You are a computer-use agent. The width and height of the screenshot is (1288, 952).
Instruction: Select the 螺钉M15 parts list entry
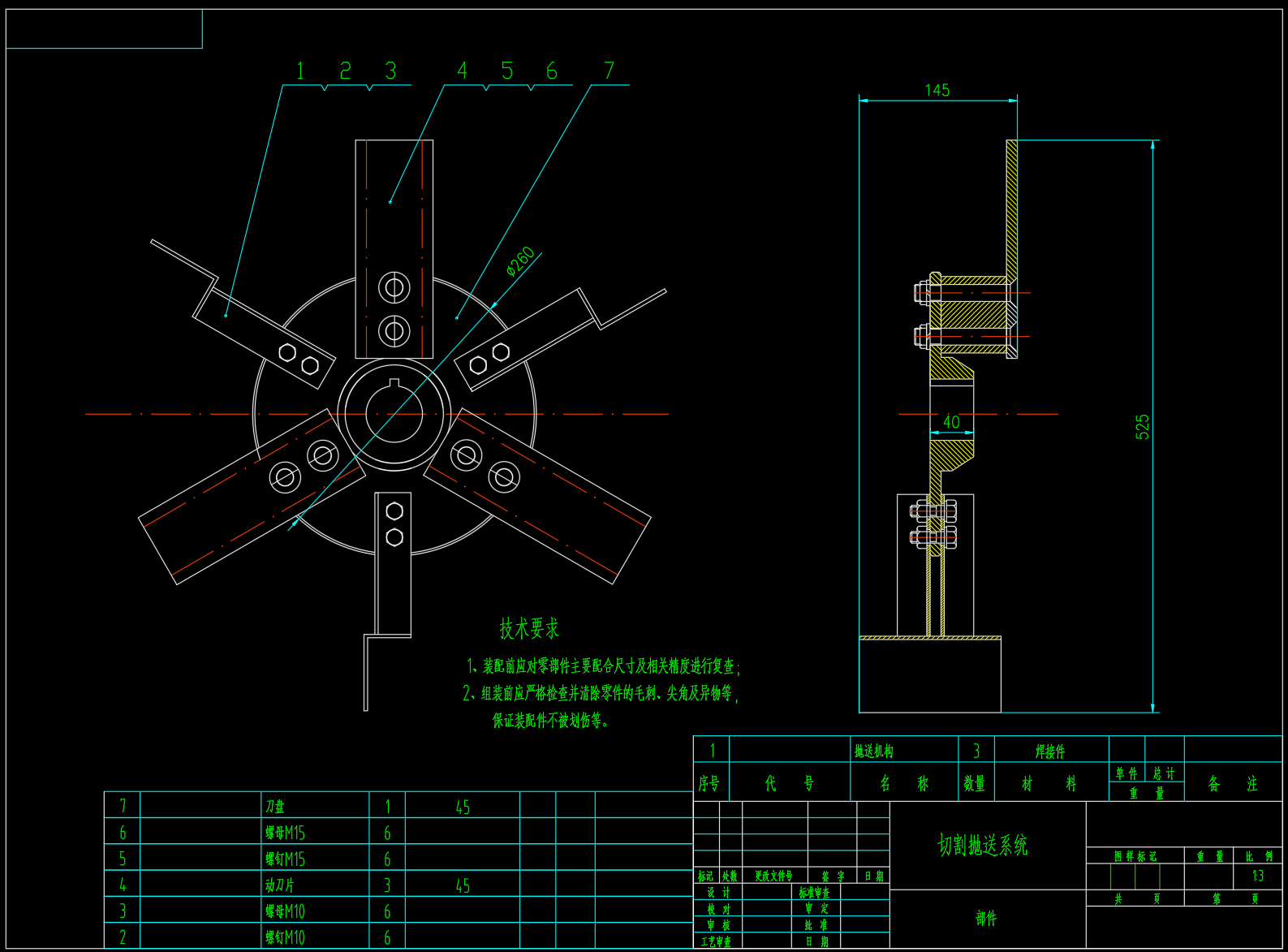click(x=285, y=859)
